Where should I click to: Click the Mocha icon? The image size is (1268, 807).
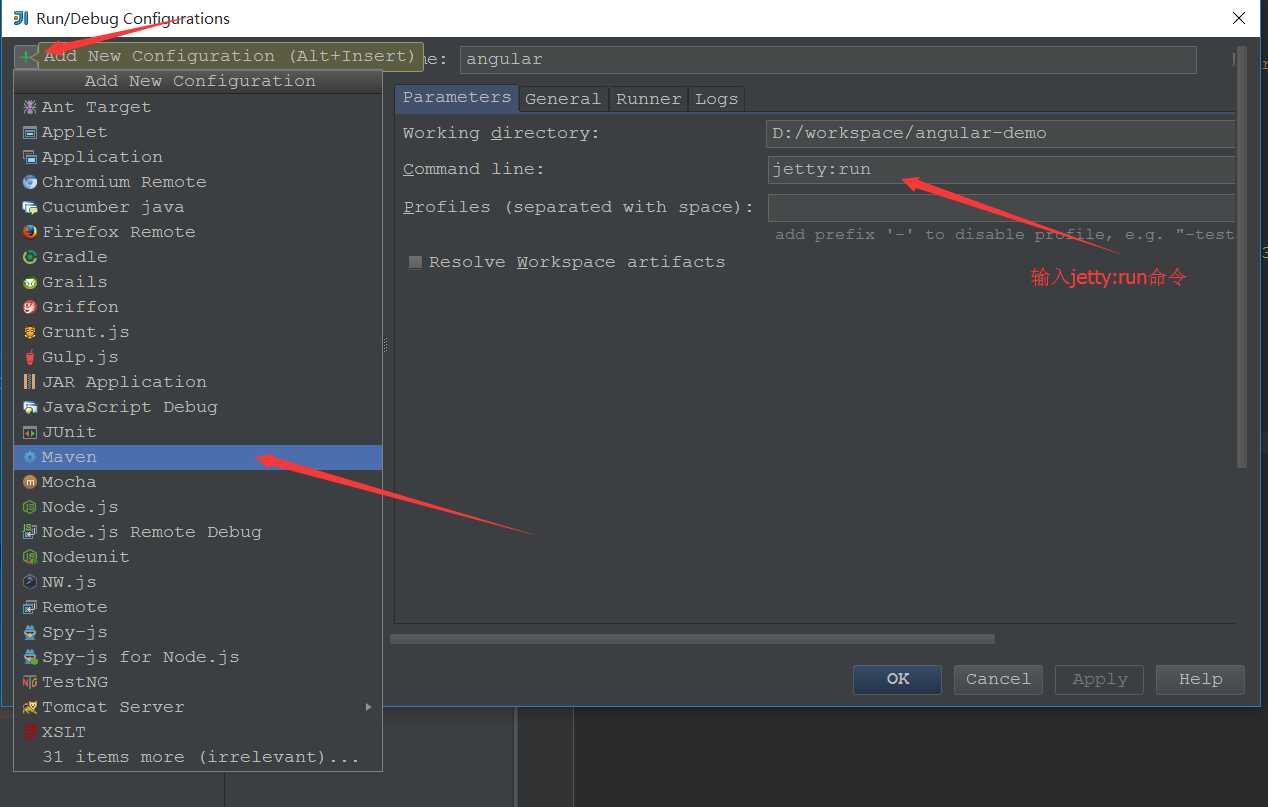(30, 482)
